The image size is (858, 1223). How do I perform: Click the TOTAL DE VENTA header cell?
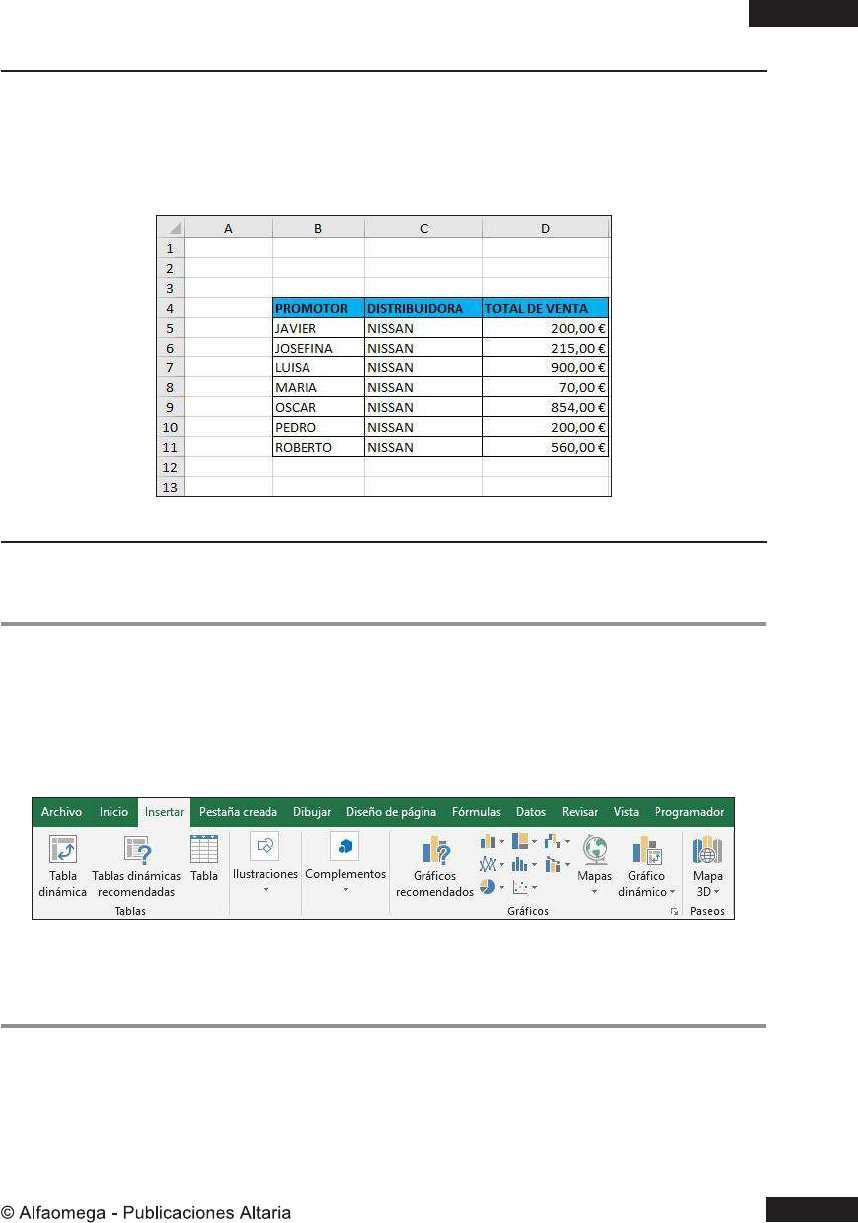[x=546, y=308]
